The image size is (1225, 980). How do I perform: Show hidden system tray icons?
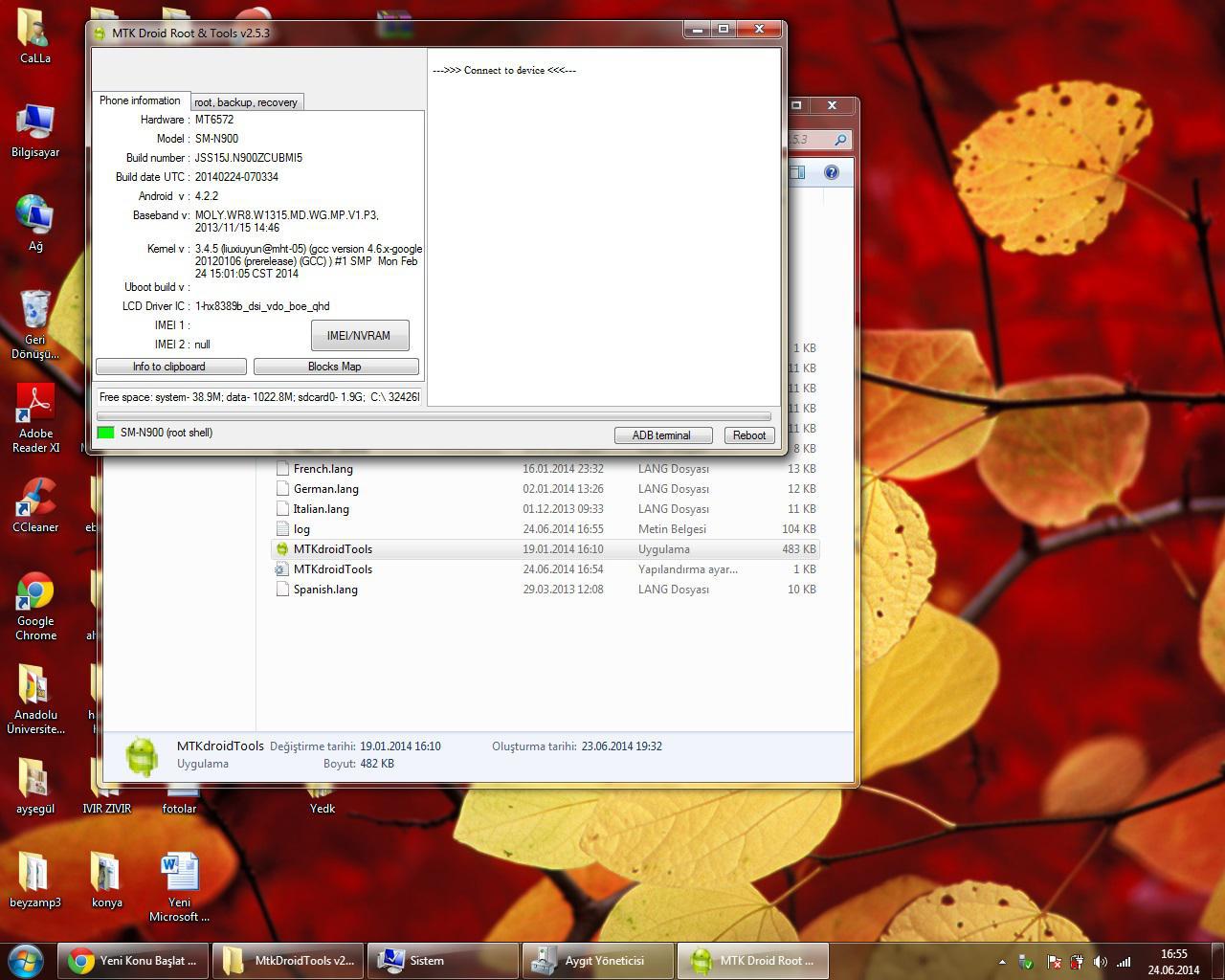point(1002,962)
